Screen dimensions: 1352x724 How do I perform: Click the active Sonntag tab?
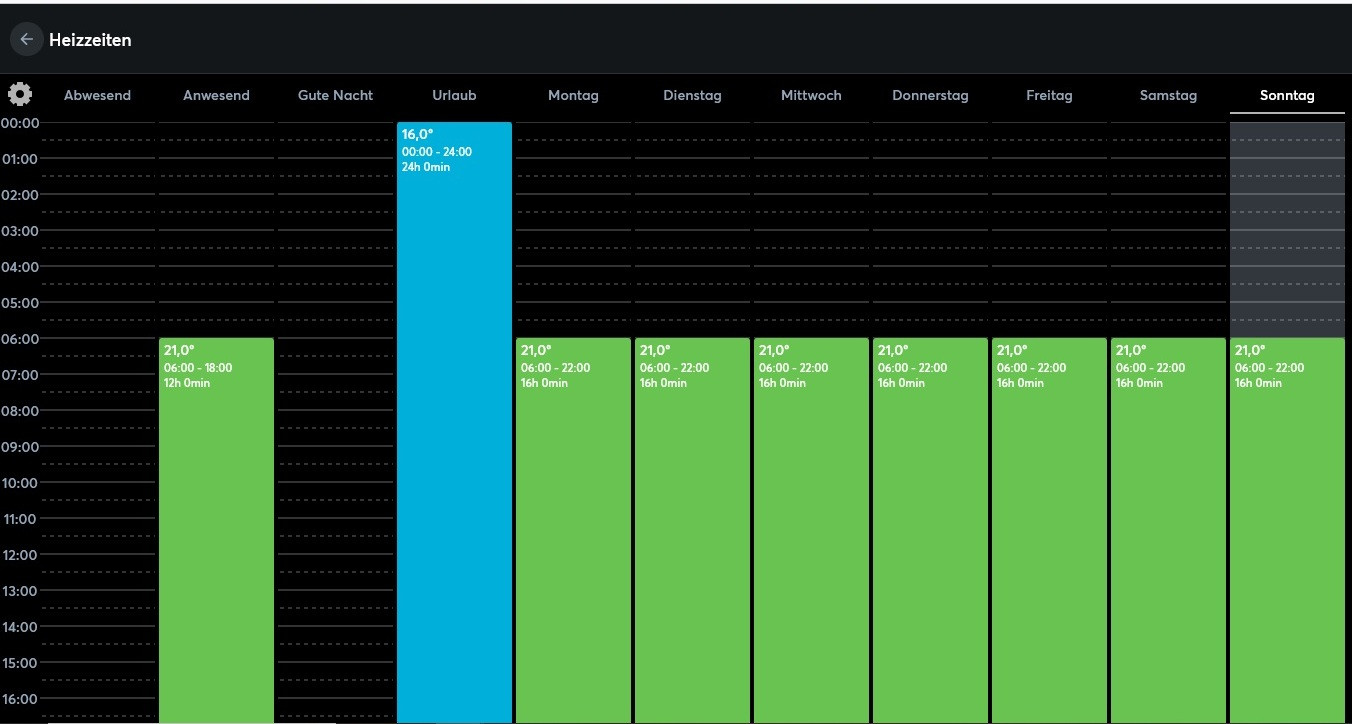pyautogui.click(x=1287, y=96)
